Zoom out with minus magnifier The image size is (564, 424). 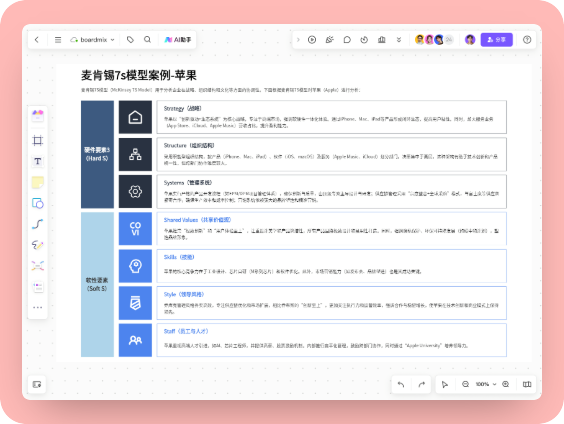coord(465,384)
